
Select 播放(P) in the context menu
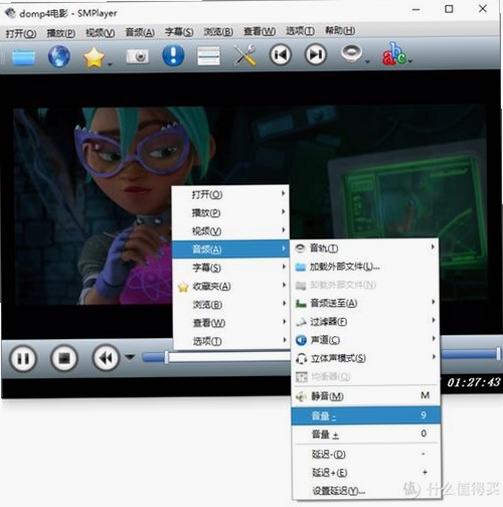click(230, 213)
